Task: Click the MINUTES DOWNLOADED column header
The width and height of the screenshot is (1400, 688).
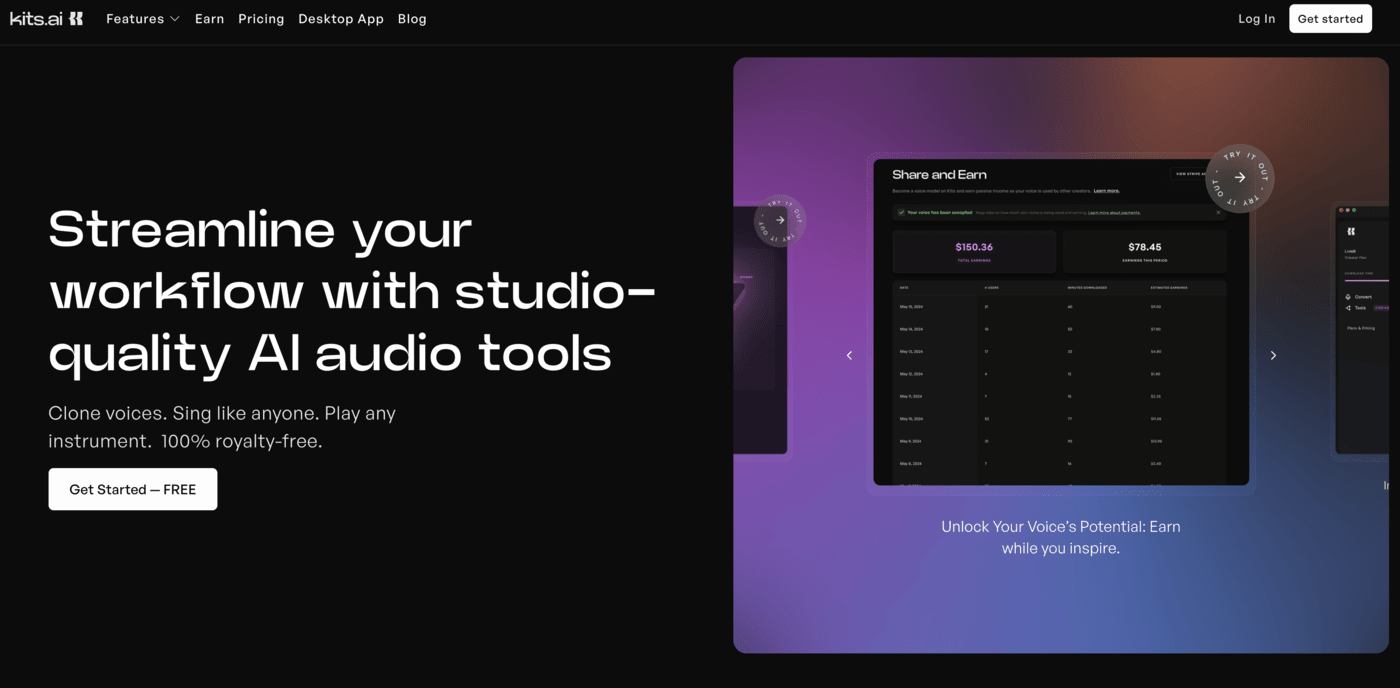Action: click(1087, 288)
